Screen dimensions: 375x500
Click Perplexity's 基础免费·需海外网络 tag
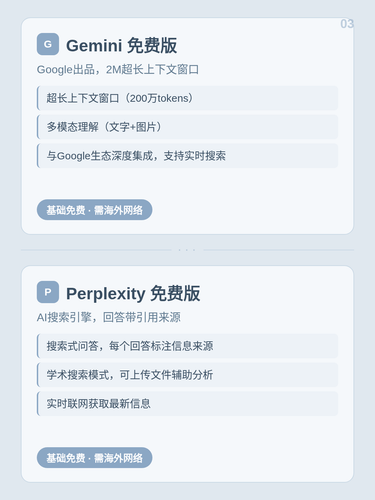94,458
